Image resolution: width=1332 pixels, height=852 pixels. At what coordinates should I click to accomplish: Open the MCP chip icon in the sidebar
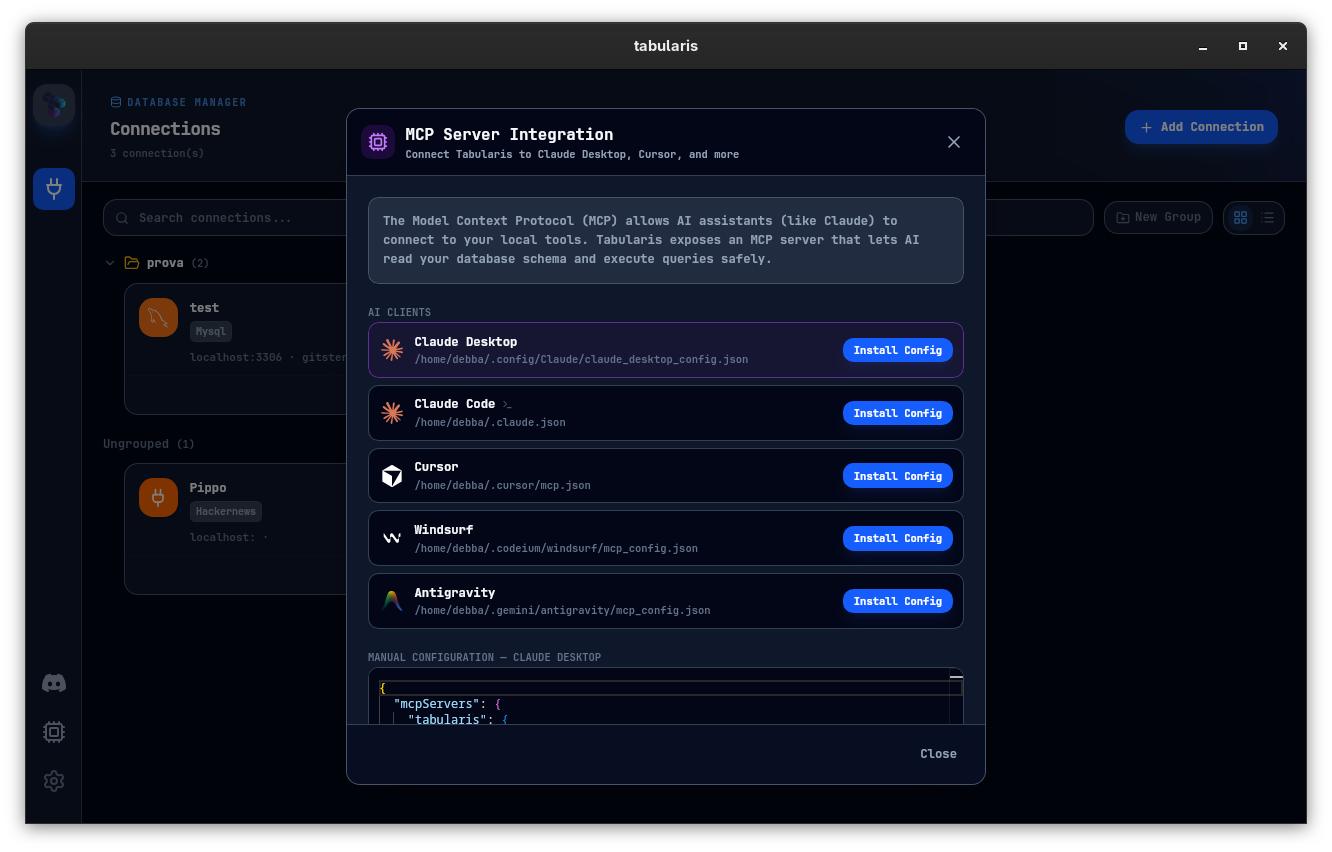pos(53,731)
